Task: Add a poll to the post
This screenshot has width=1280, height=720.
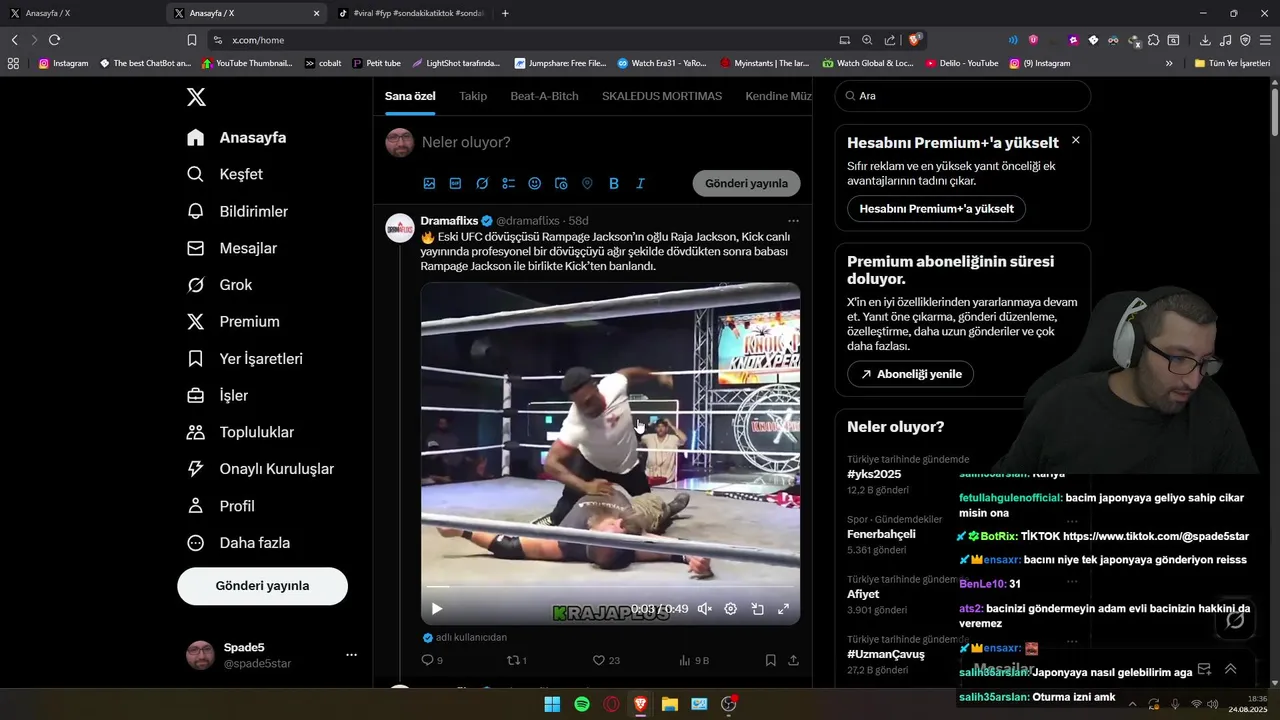Action: pyautogui.click(x=508, y=184)
